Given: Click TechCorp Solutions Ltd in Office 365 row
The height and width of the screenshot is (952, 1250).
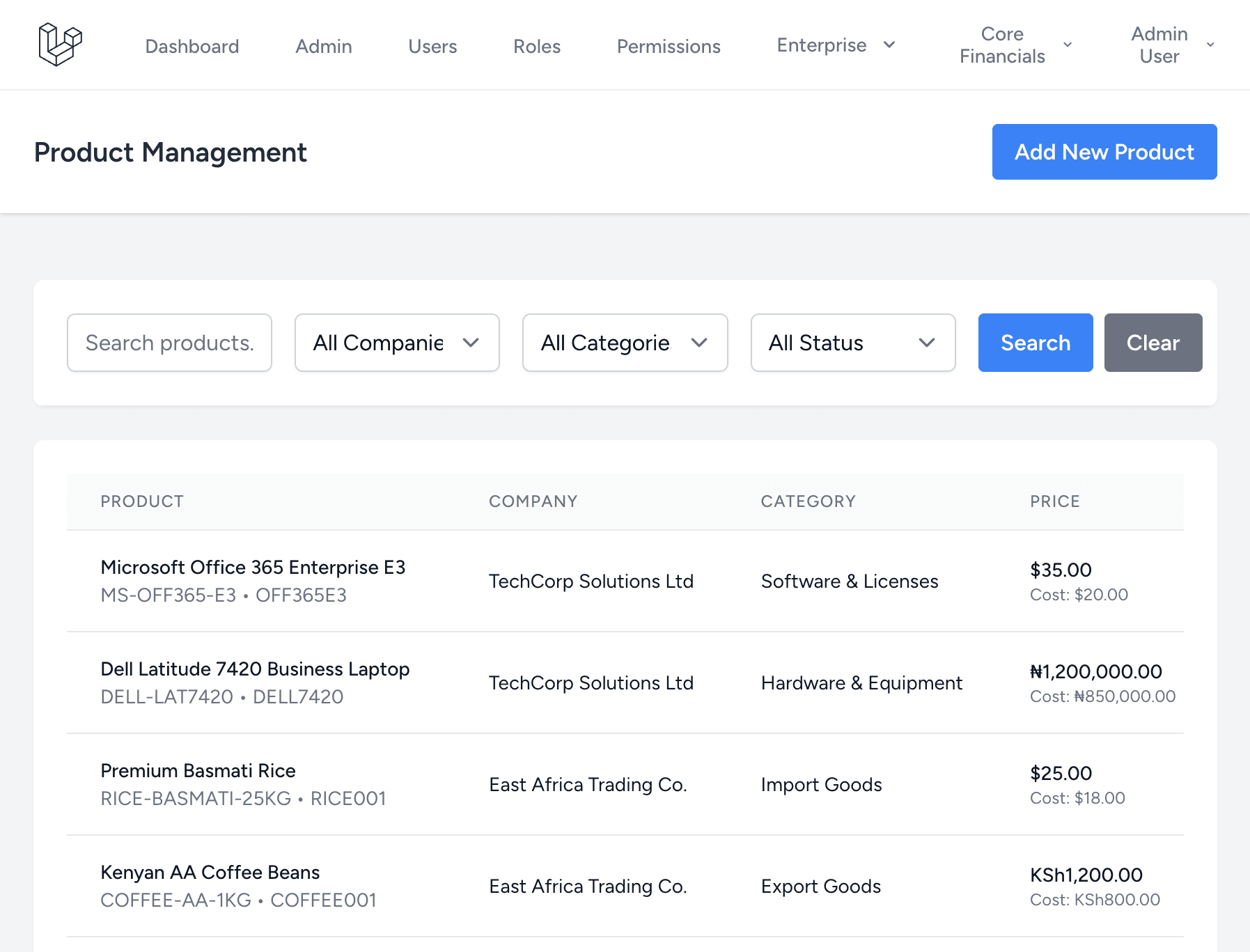Looking at the screenshot, I should pyautogui.click(x=591, y=581).
